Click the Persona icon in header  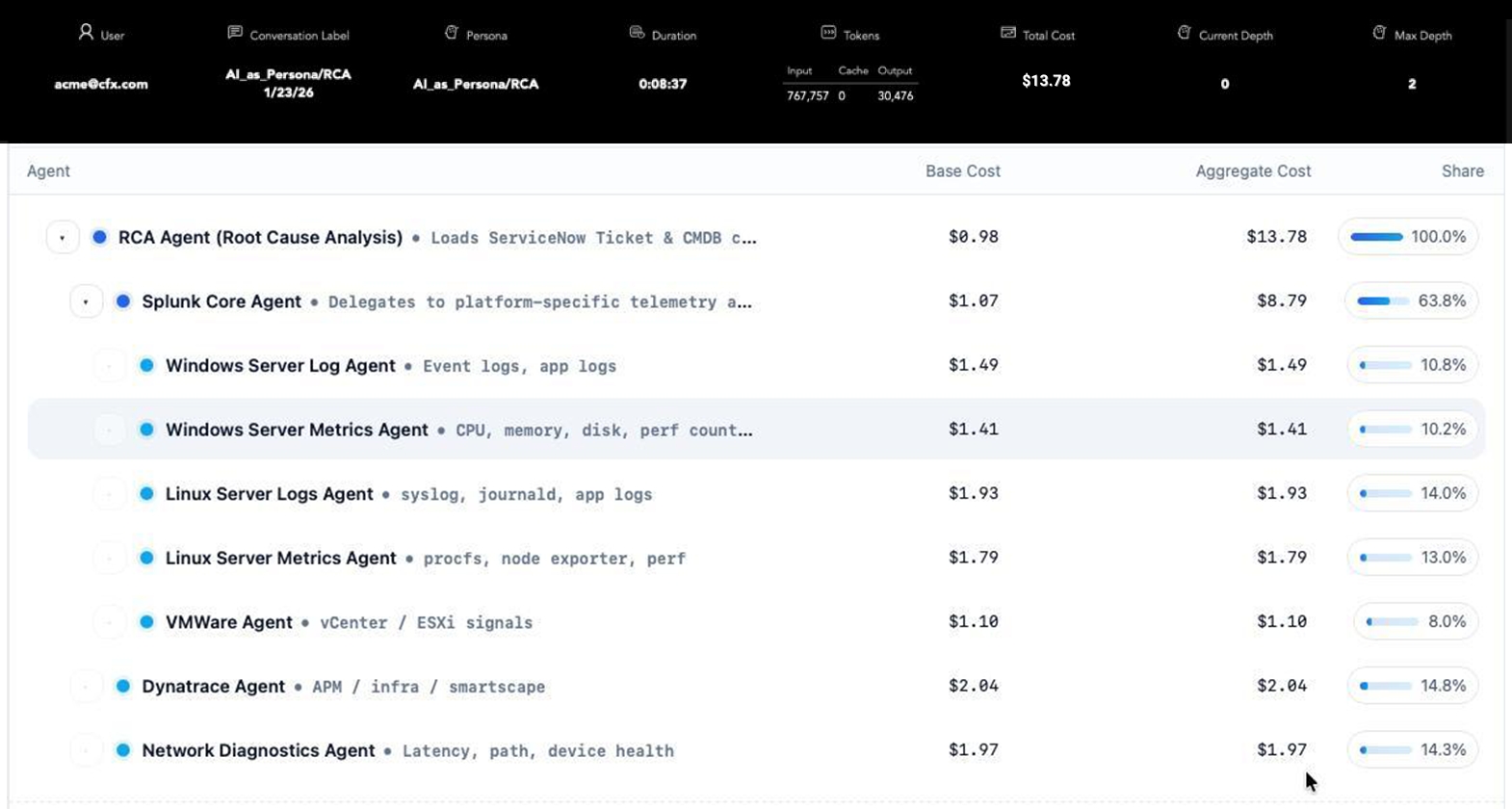(451, 33)
